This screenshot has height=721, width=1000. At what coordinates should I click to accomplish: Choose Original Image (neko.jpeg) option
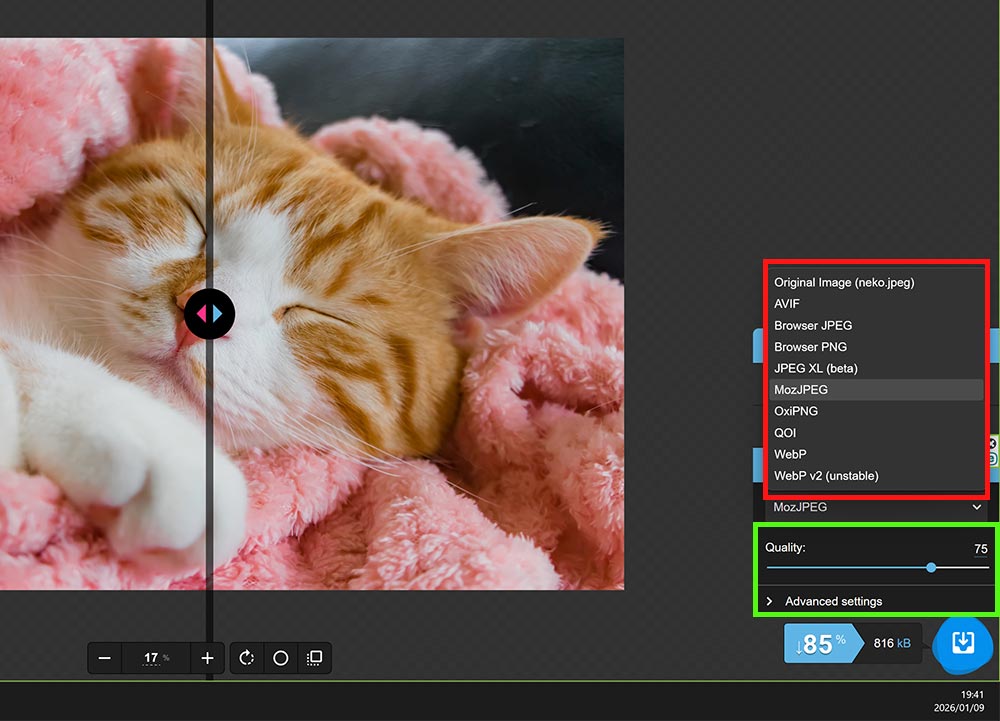pos(876,282)
